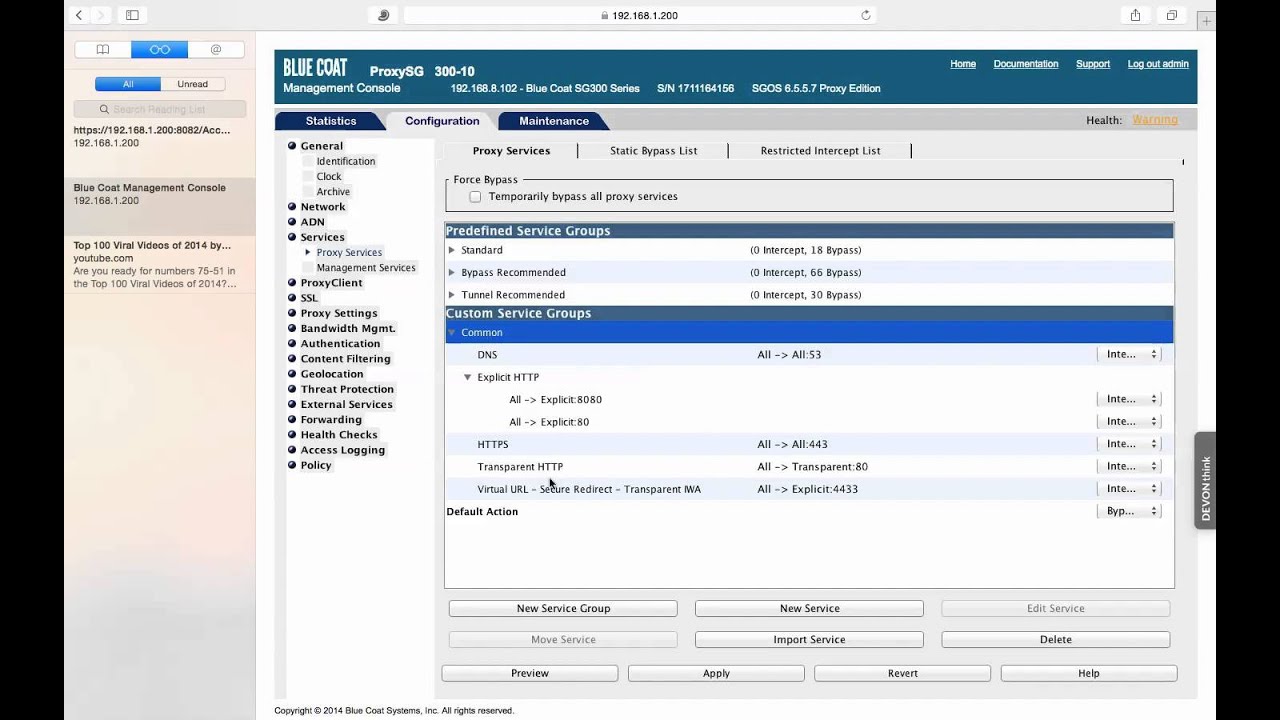Screen dimensions: 1280x720
Task: Focus the Safari address bar
Action: (x=640, y=15)
